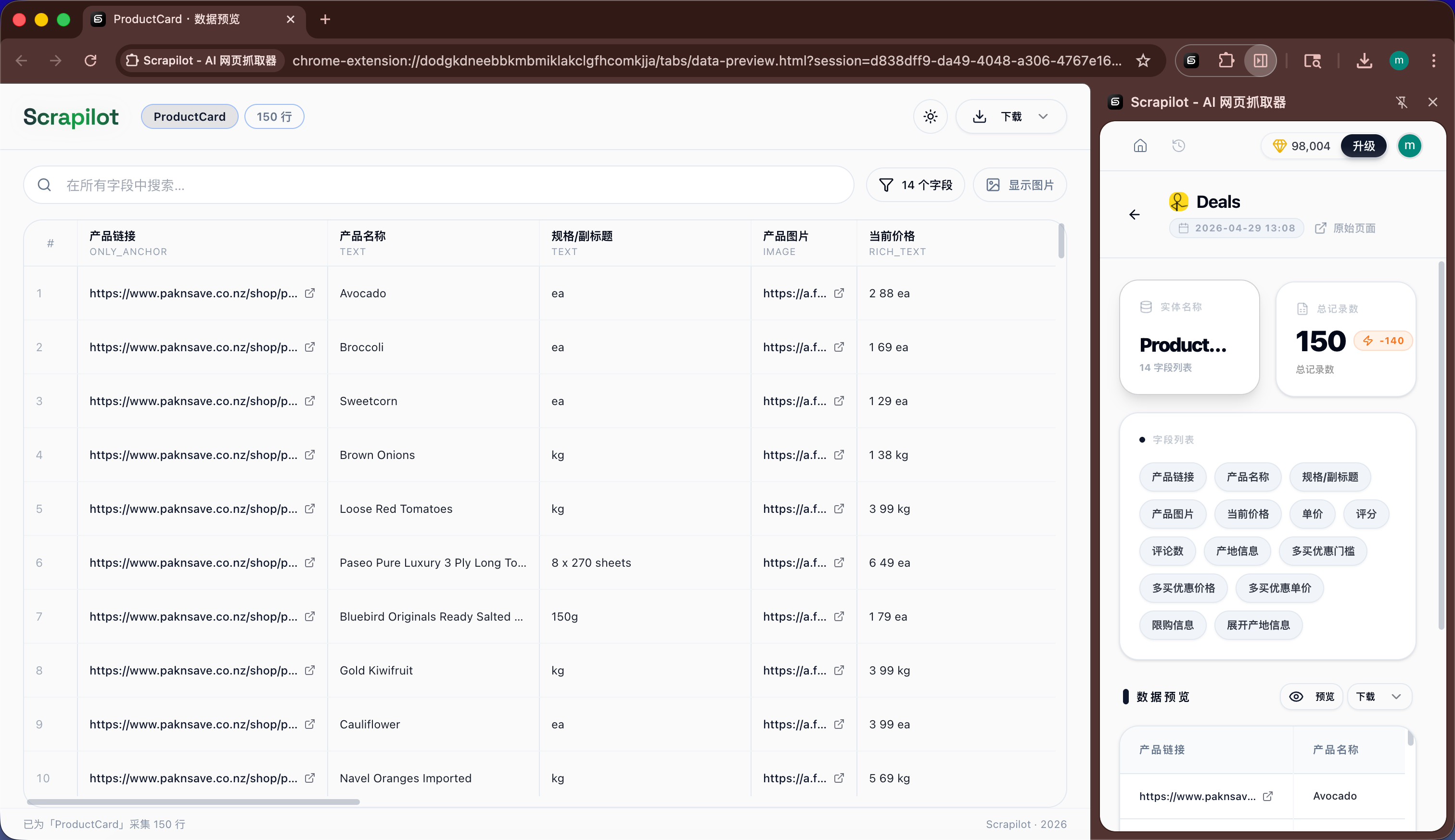Screen dimensions: 1455x840
Task: Toggle light/dark theme sun icon
Action: click(x=930, y=116)
